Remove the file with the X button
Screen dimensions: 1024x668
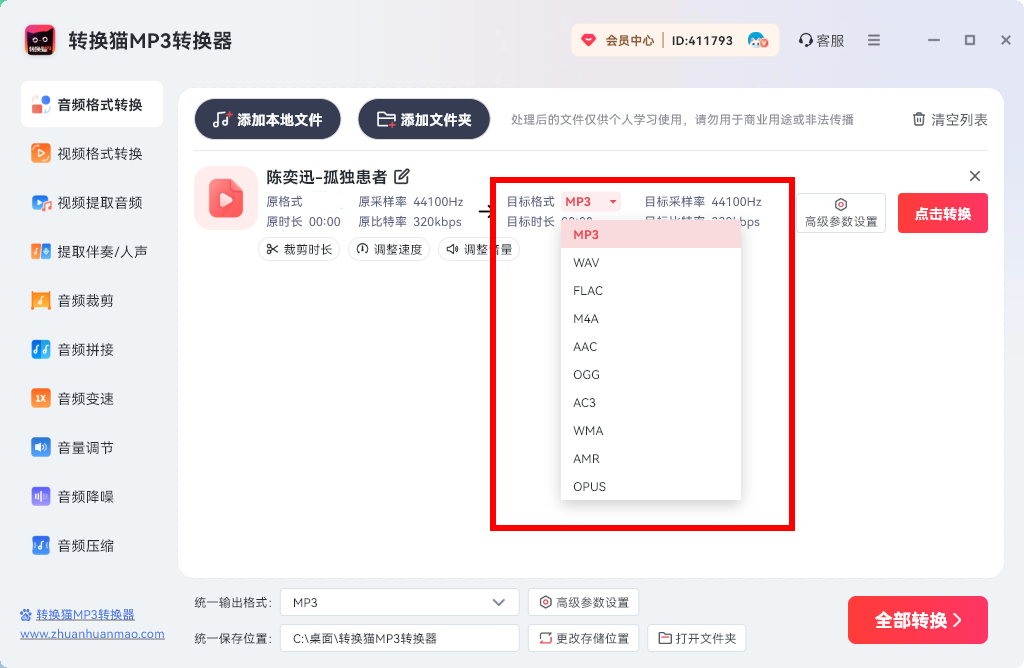pos(975,175)
